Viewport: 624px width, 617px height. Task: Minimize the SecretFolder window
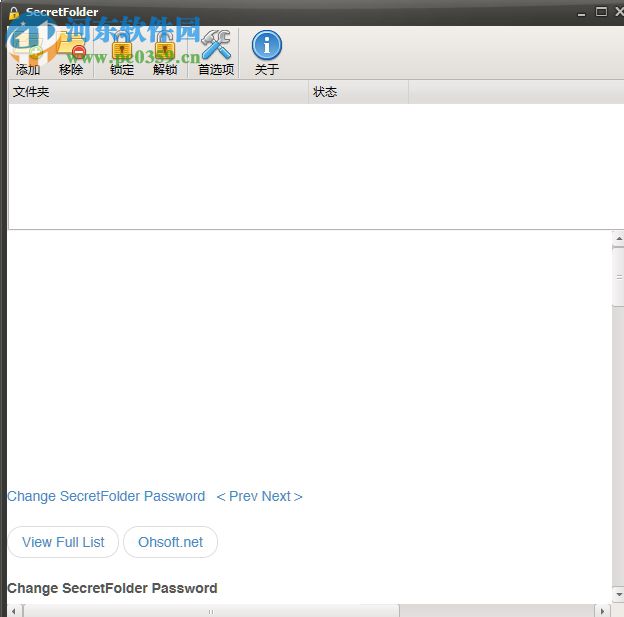(581, 13)
